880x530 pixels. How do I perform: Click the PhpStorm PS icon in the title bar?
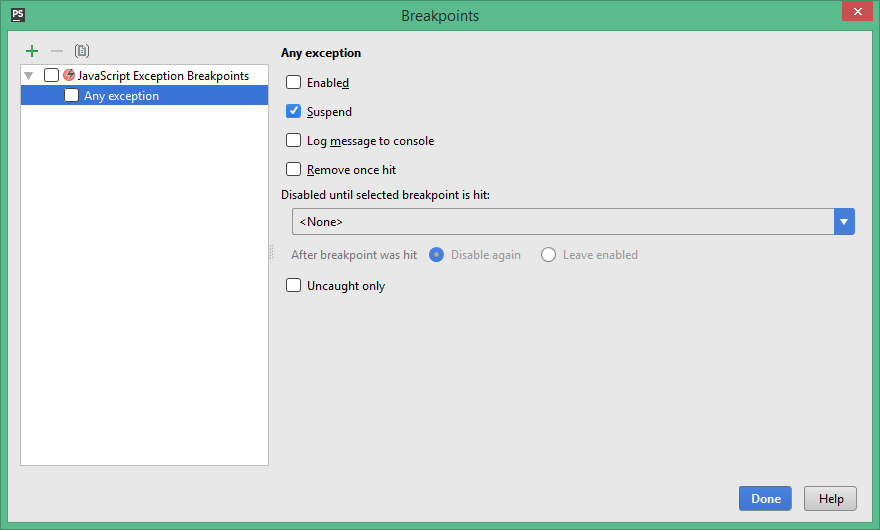click(18, 15)
